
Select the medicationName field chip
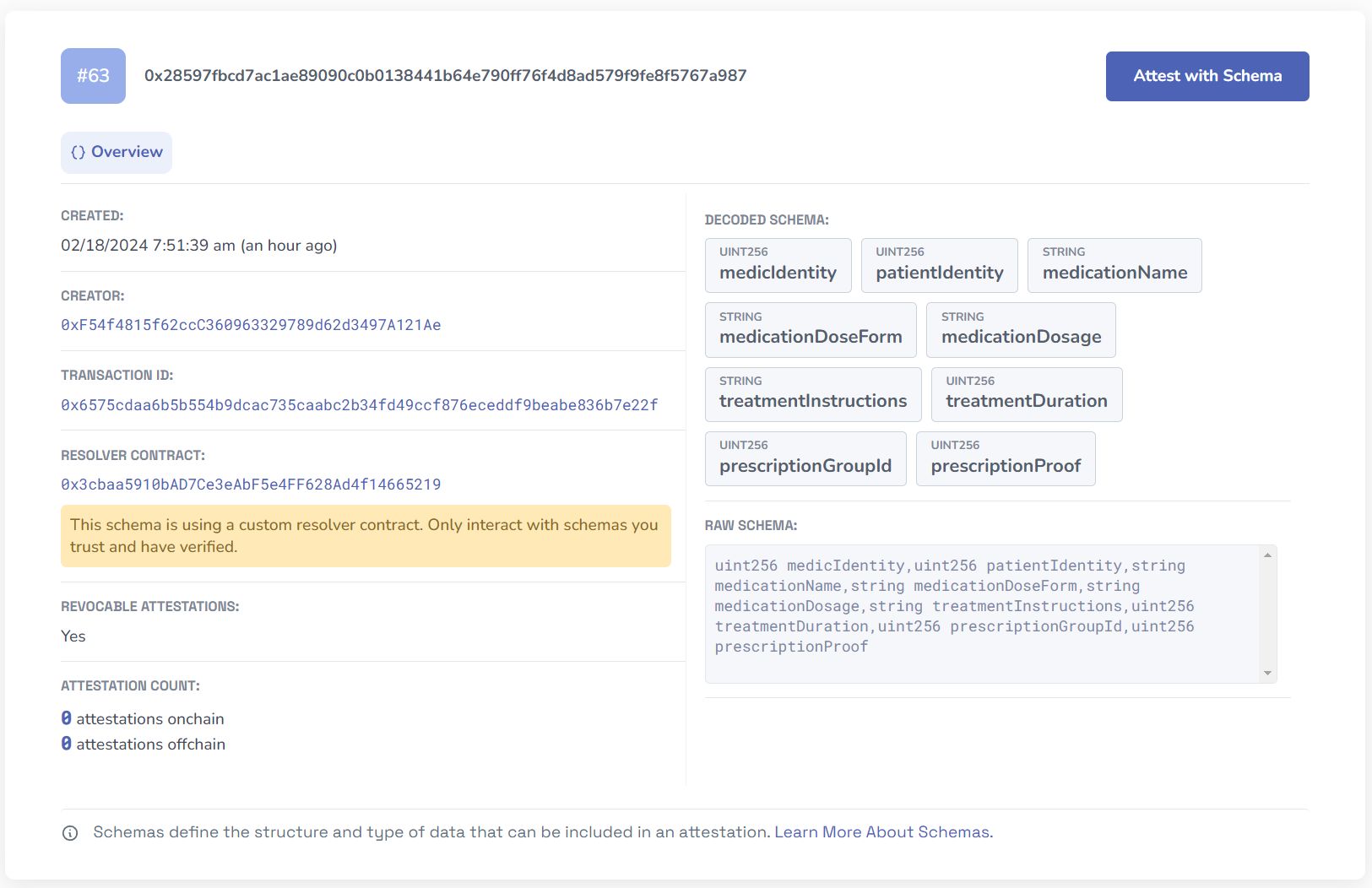click(x=1114, y=265)
